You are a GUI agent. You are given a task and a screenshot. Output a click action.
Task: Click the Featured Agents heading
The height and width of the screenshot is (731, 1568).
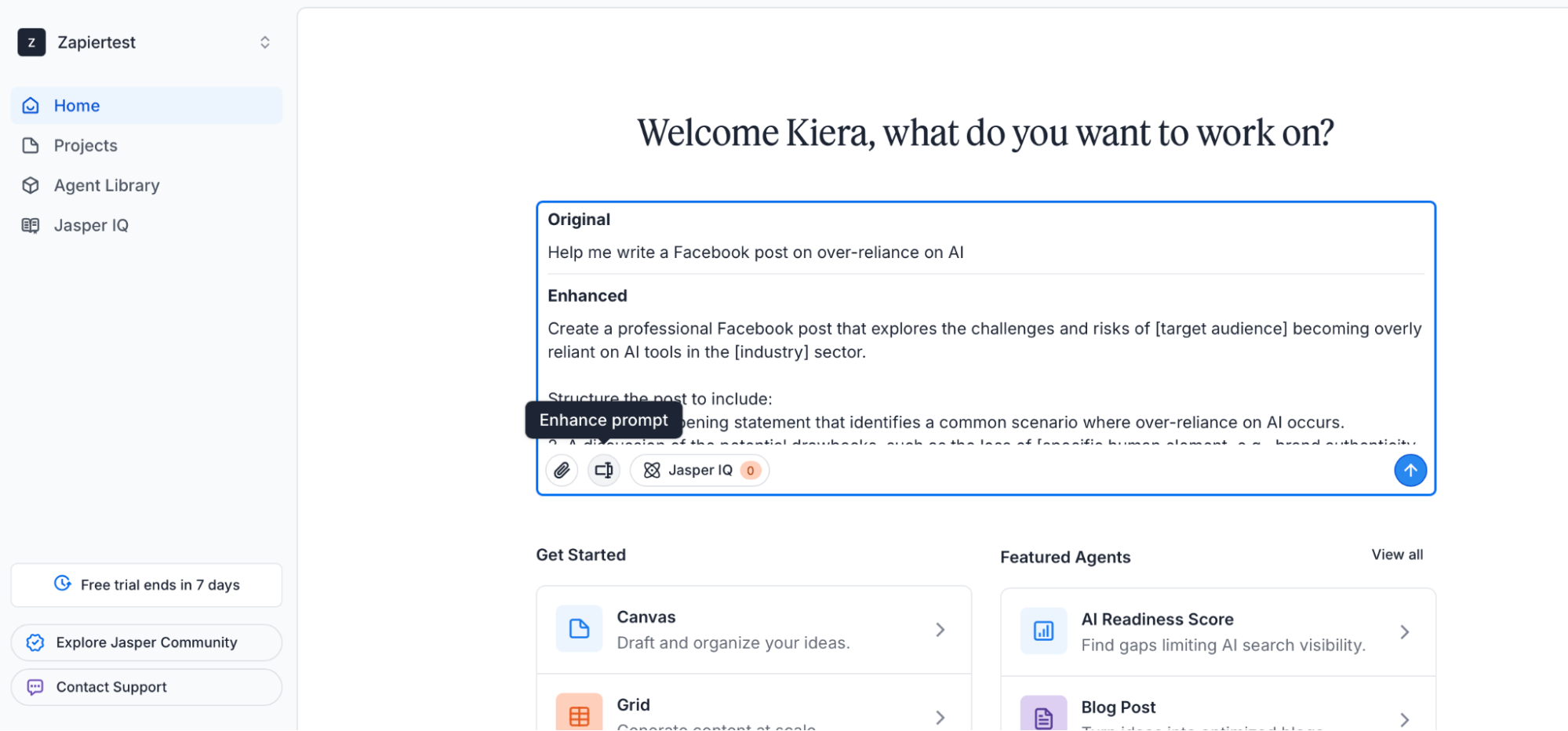click(1065, 558)
